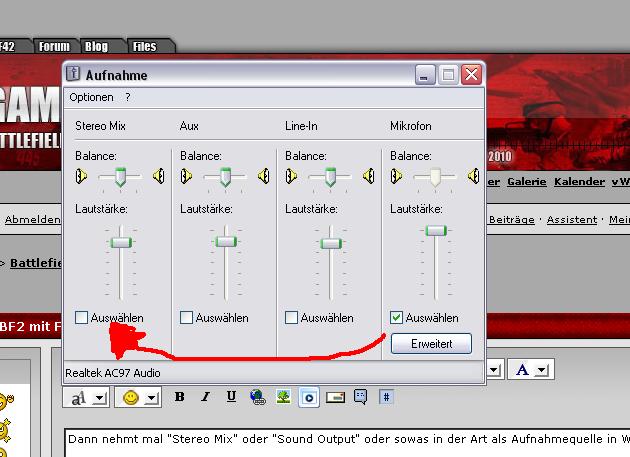630x457 pixels.
Task: Click the Underline formatting icon
Action: pyautogui.click(x=232, y=397)
